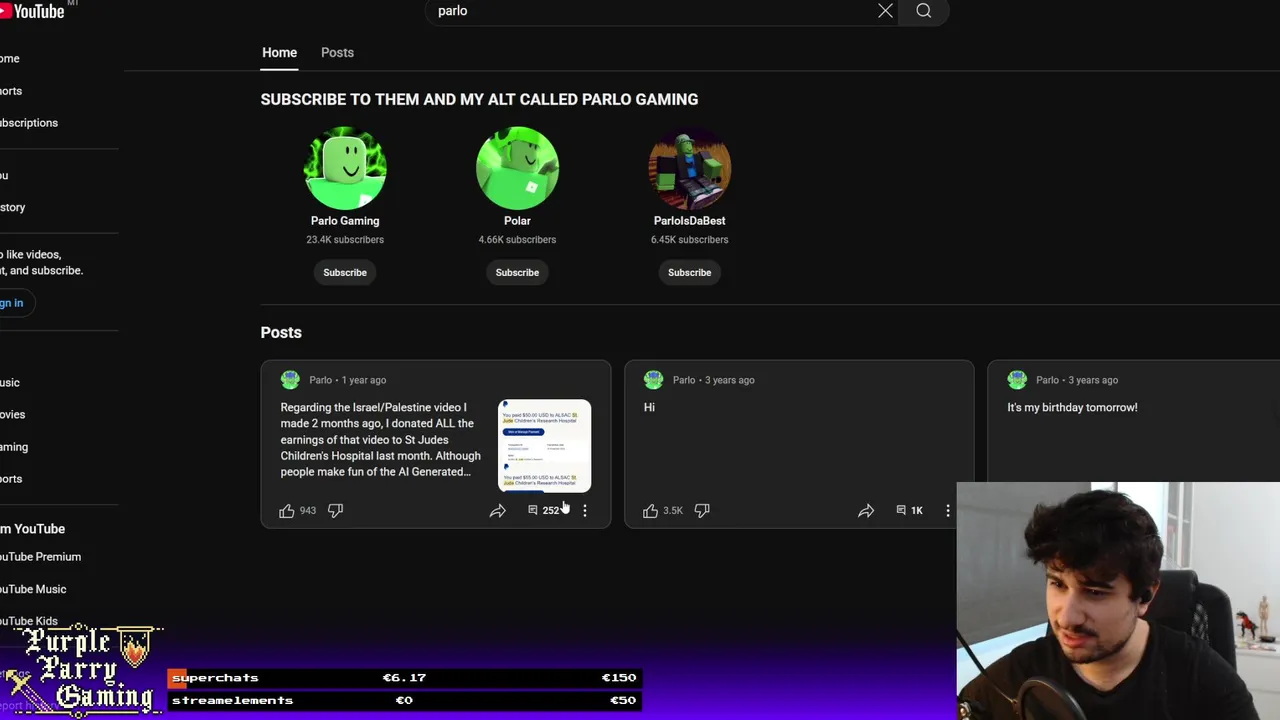Click the '4.66K subscribers' text
This screenshot has height=720, width=1280.
(x=517, y=240)
